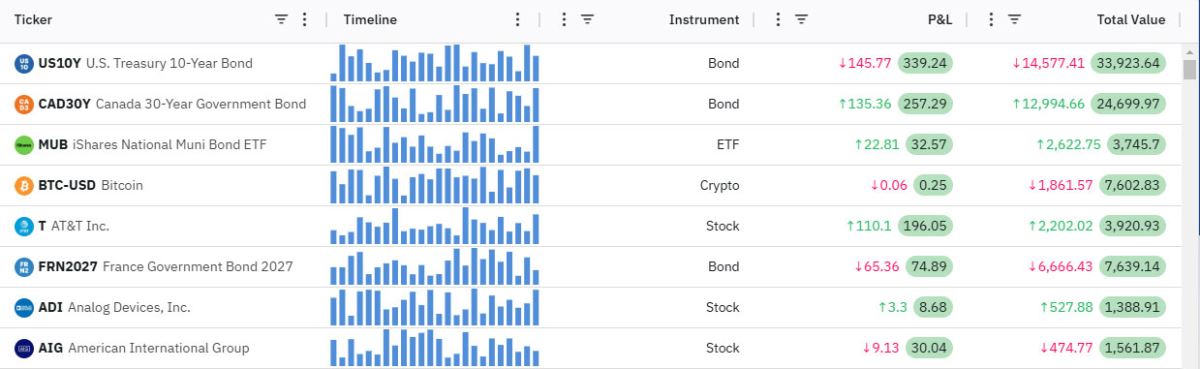Click the Bitcoin logo icon

pyautogui.click(x=24, y=186)
